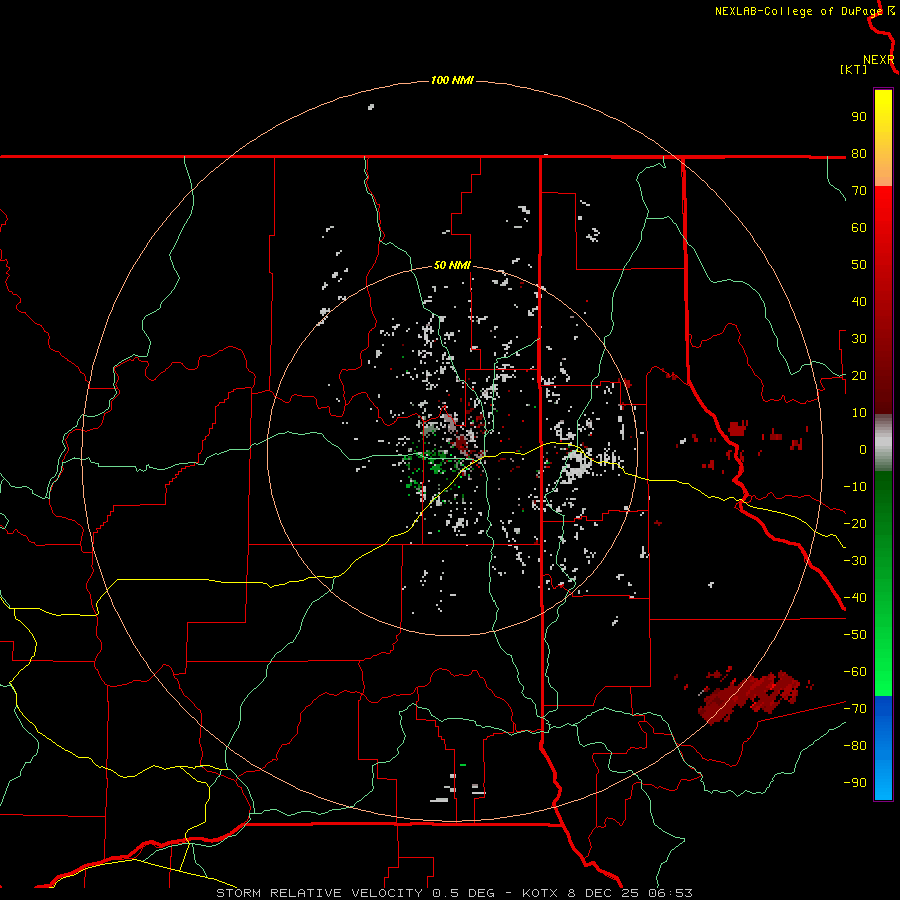Click the positive "20" scale label
The height and width of the screenshot is (900, 900).
coord(859,376)
